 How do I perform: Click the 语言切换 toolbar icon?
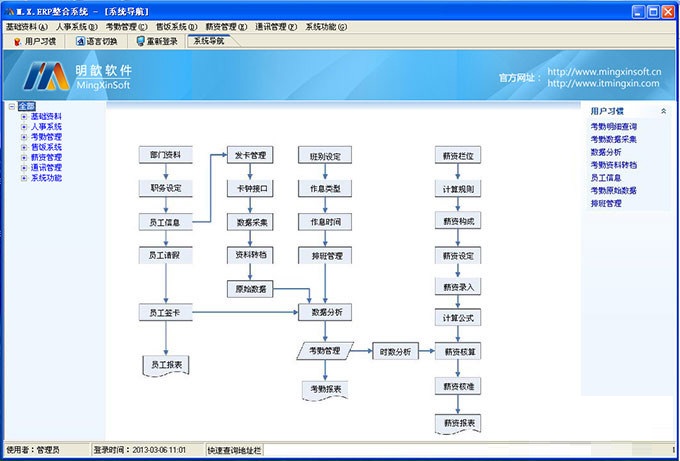[x=80, y=42]
